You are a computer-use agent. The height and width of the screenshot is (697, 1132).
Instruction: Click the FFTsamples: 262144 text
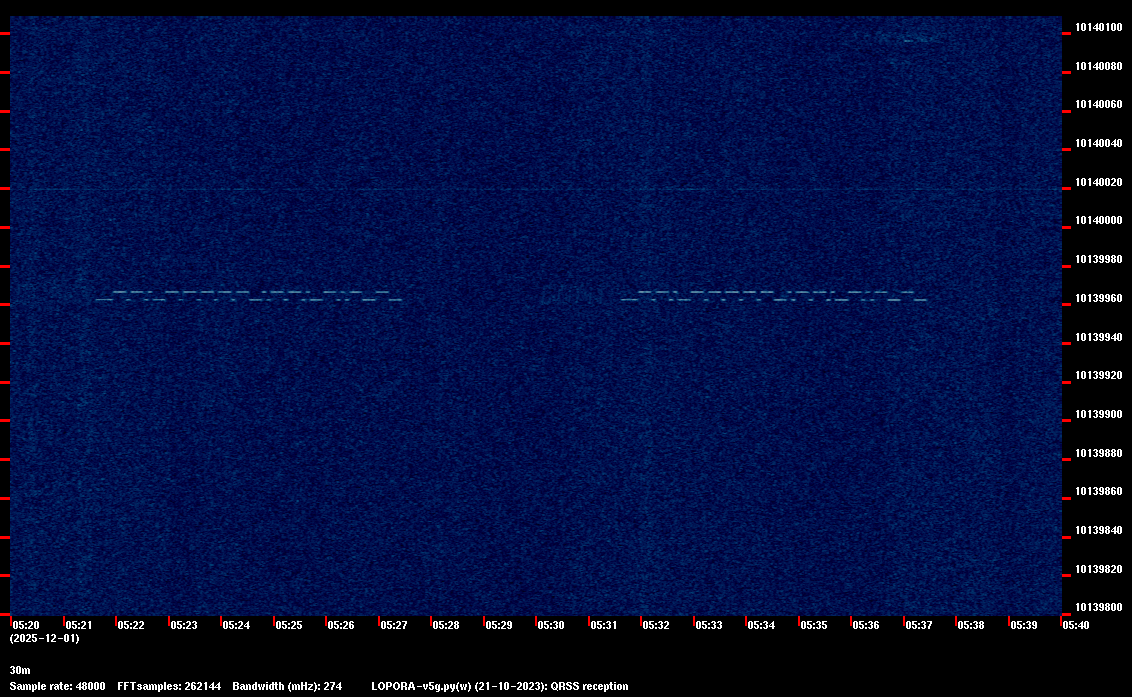[169, 686]
